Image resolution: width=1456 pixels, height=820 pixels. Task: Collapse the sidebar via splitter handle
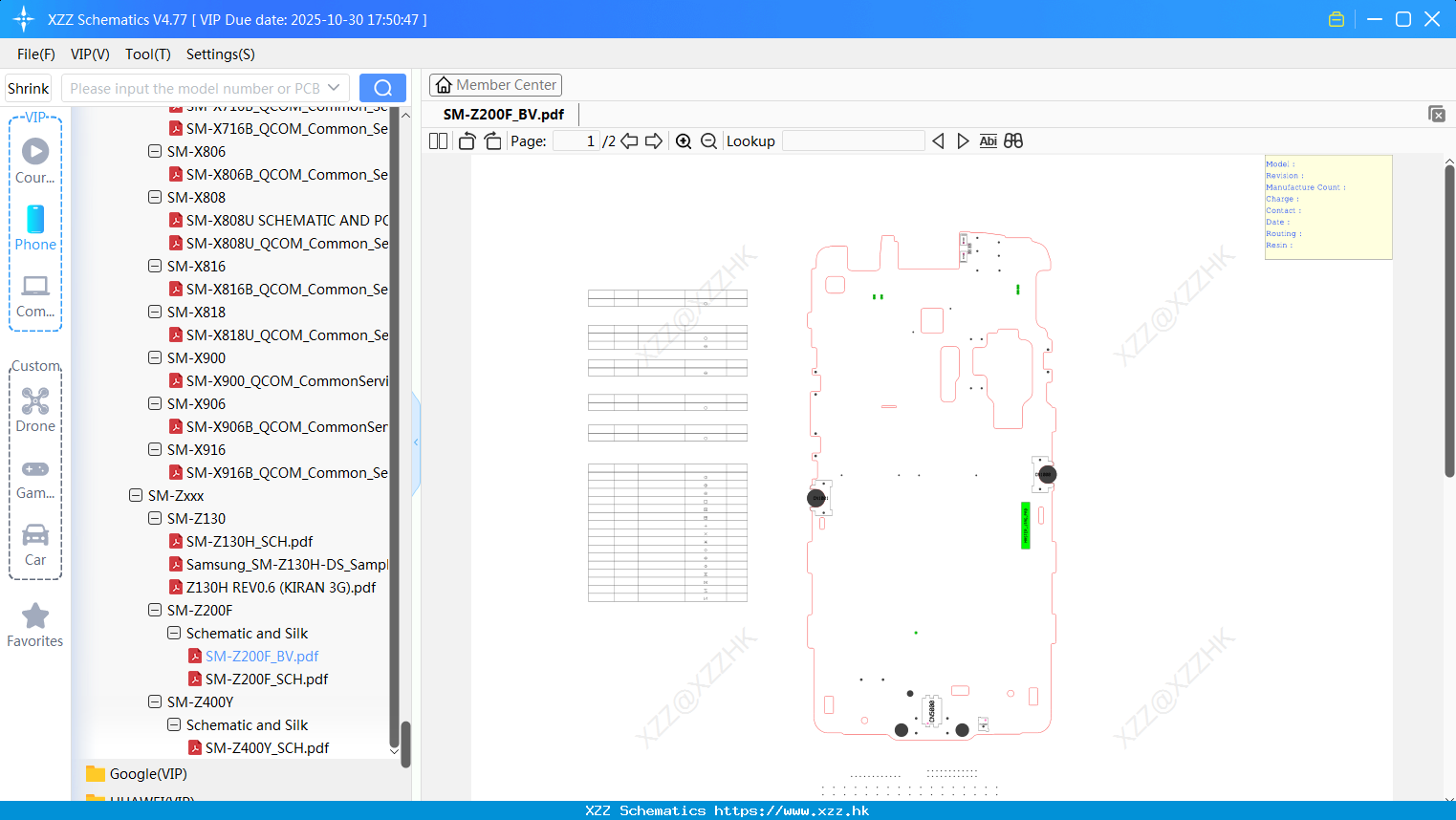(416, 442)
